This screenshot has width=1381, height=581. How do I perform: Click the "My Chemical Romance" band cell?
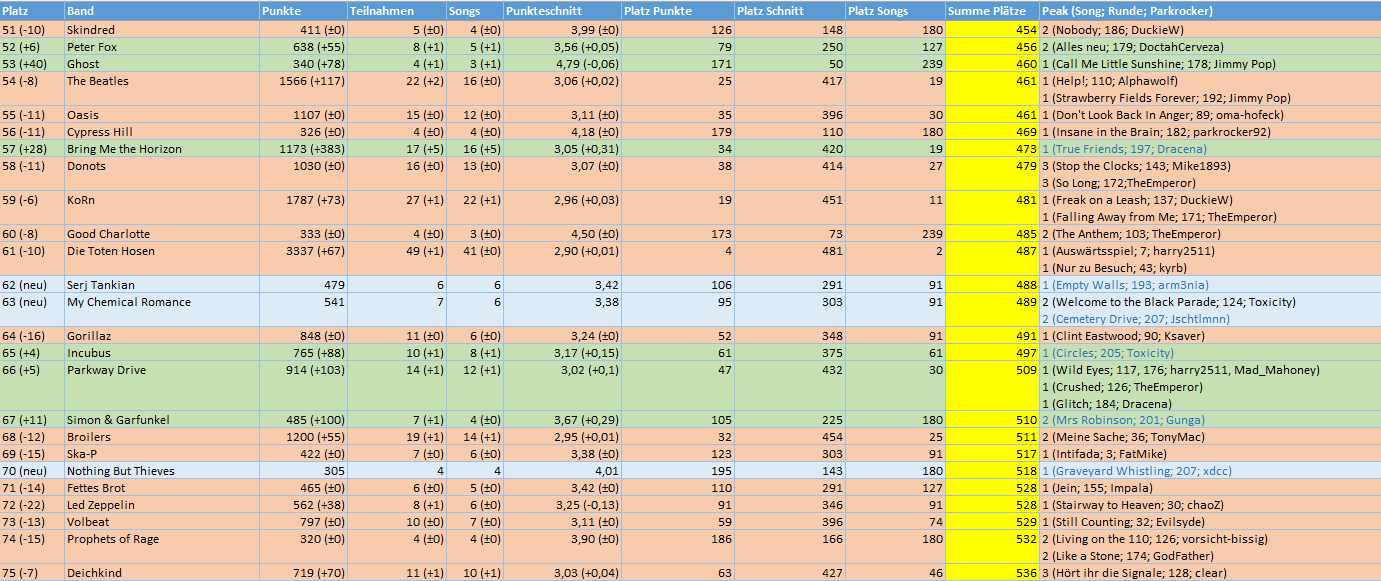pyautogui.click(x=161, y=310)
